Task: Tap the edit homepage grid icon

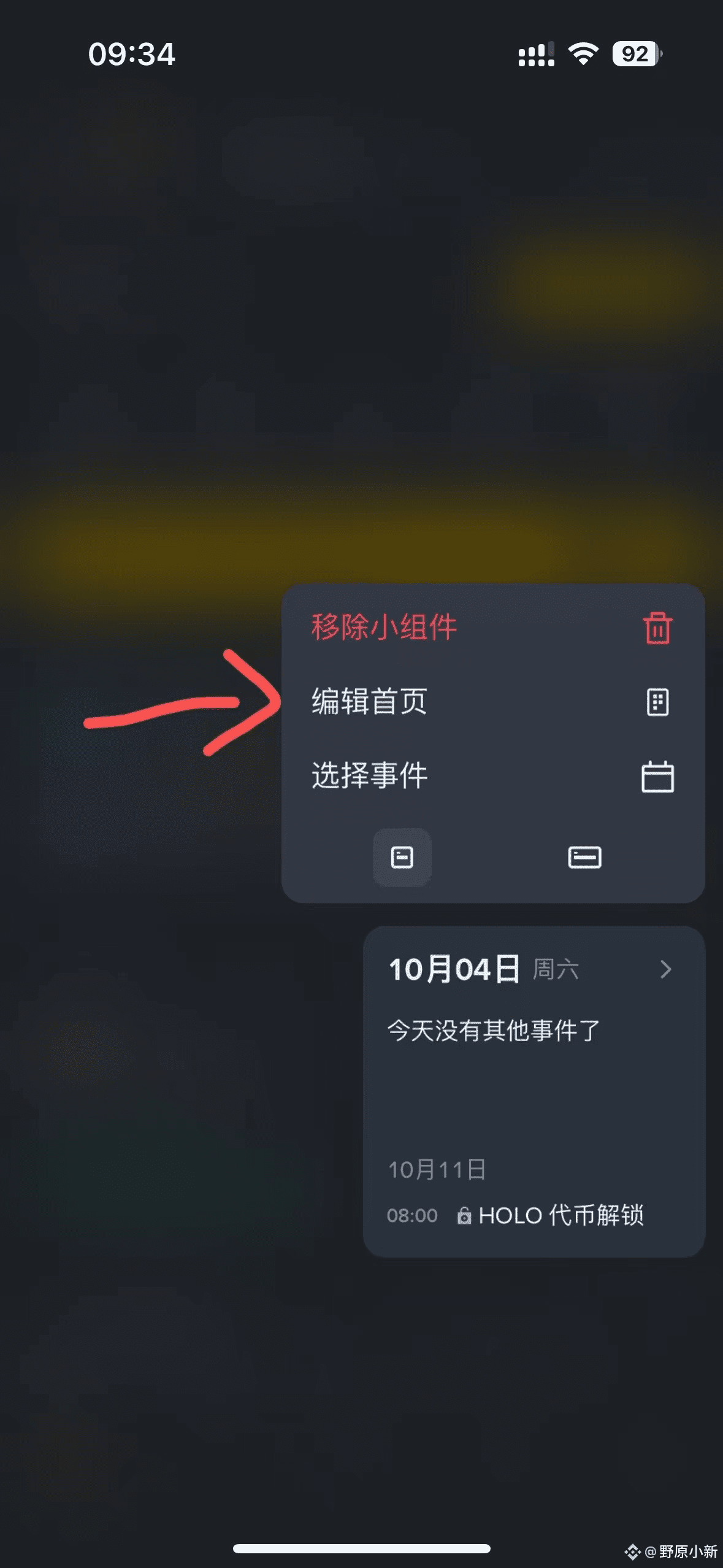Action: click(657, 702)
